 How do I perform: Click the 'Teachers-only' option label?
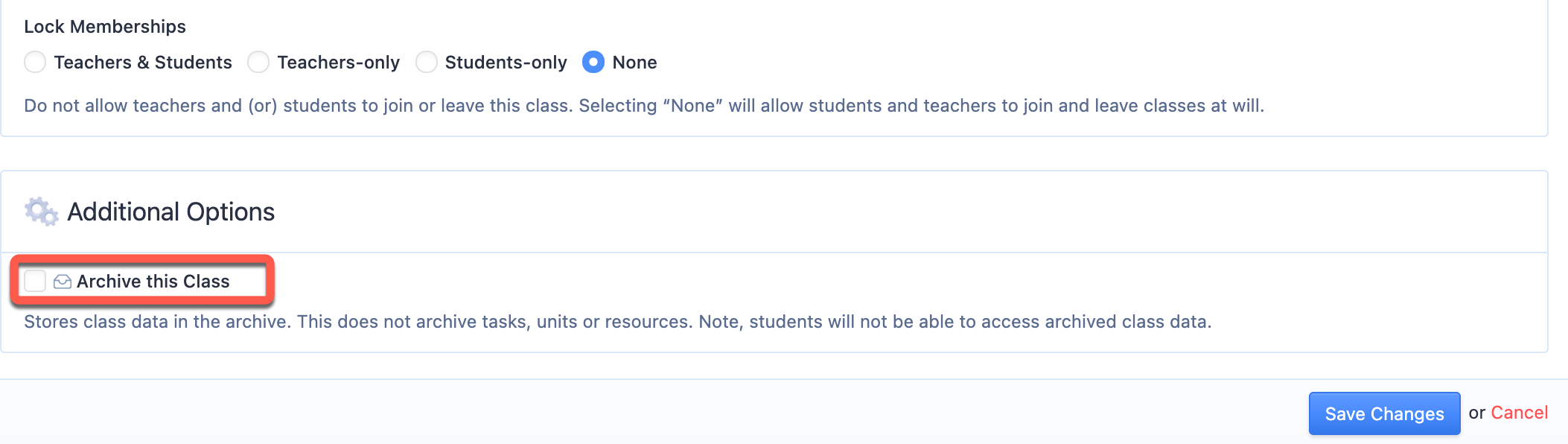point(339,63)
